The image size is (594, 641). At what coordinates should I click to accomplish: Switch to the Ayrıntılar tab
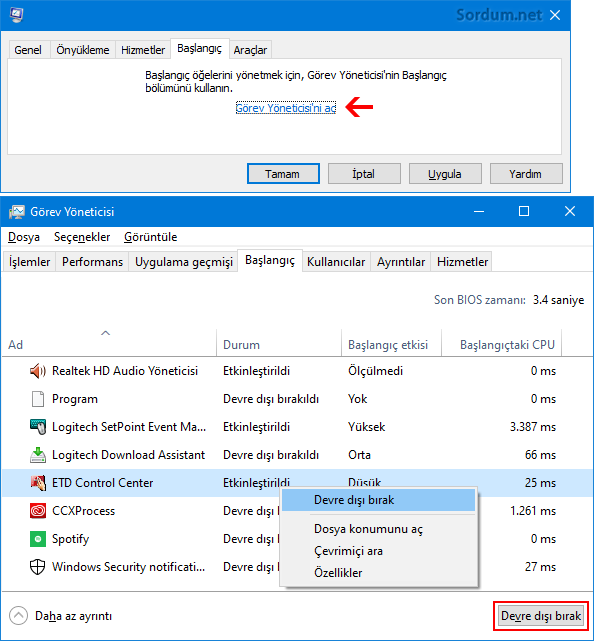click(x=401, y=262)
